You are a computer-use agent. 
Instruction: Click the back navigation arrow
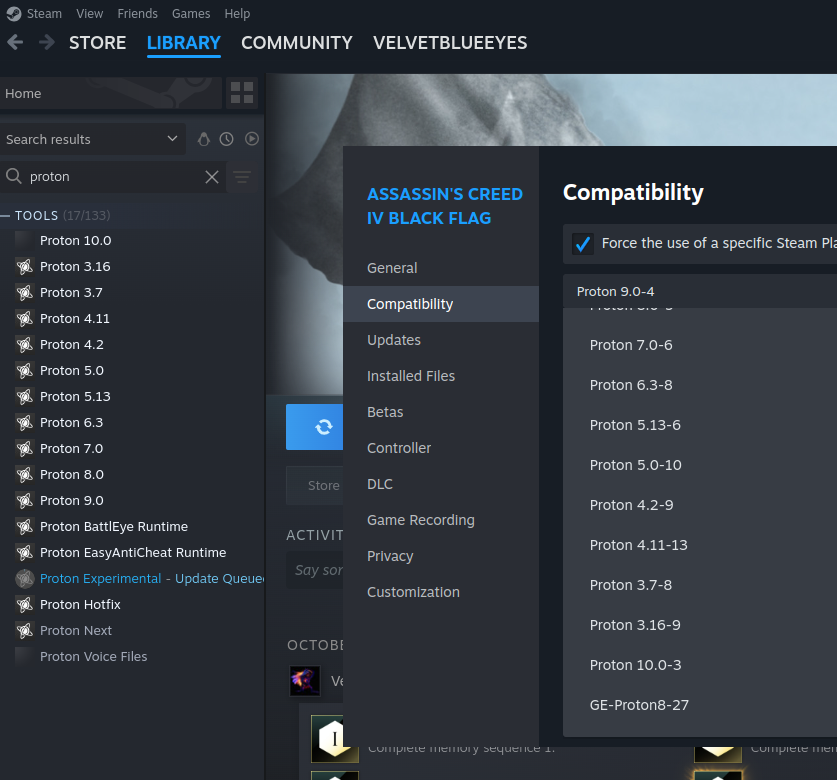point(14,42)
